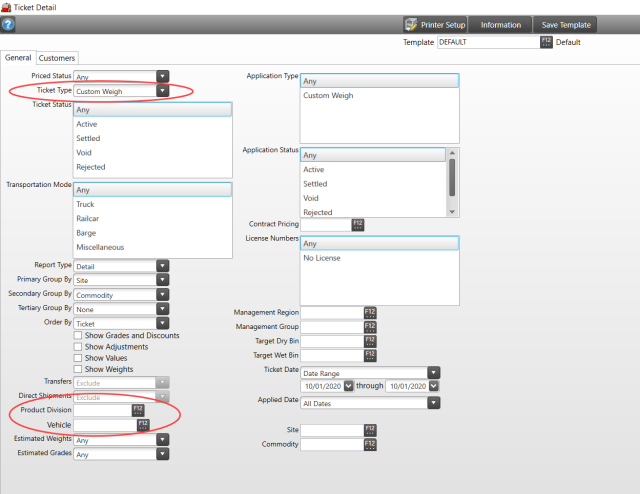
Task: Click the blue help question mark icon
Action: (x=8, y=24)
